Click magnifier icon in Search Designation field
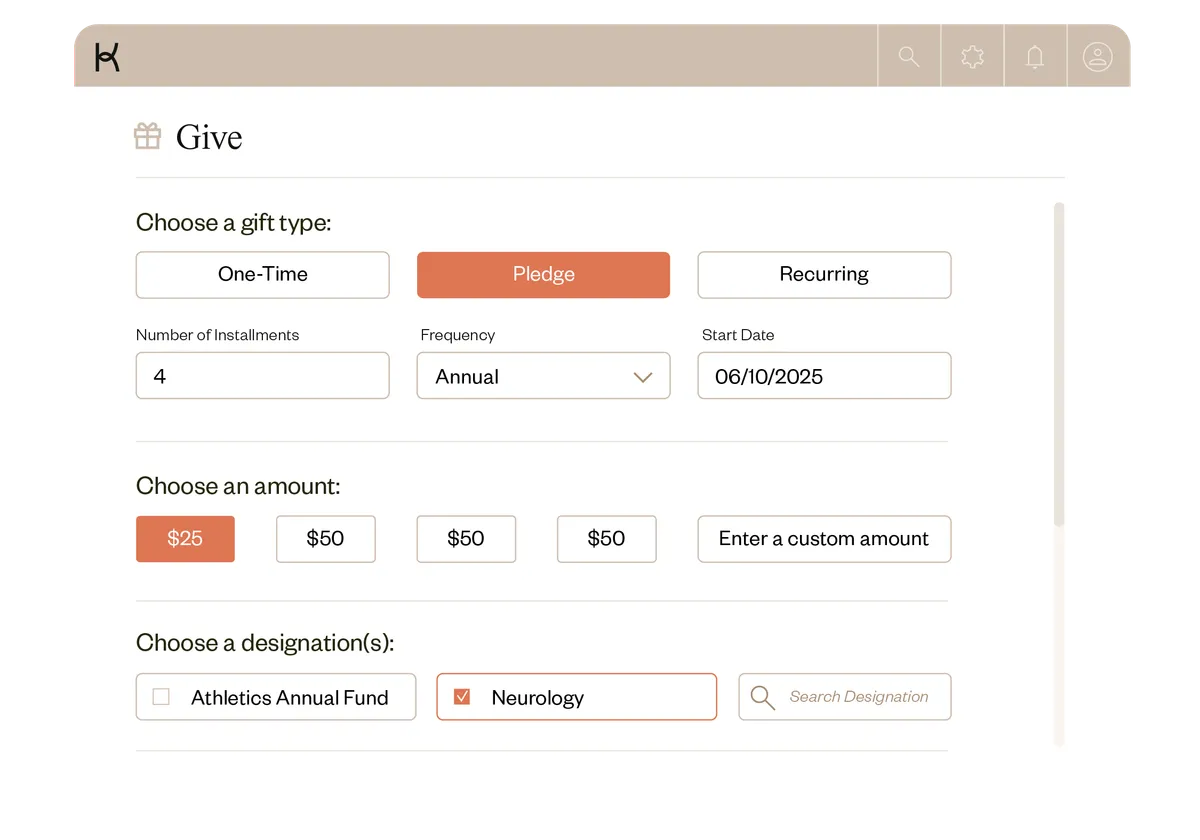This screenshot has height=840, width=1200. point(763,697)
